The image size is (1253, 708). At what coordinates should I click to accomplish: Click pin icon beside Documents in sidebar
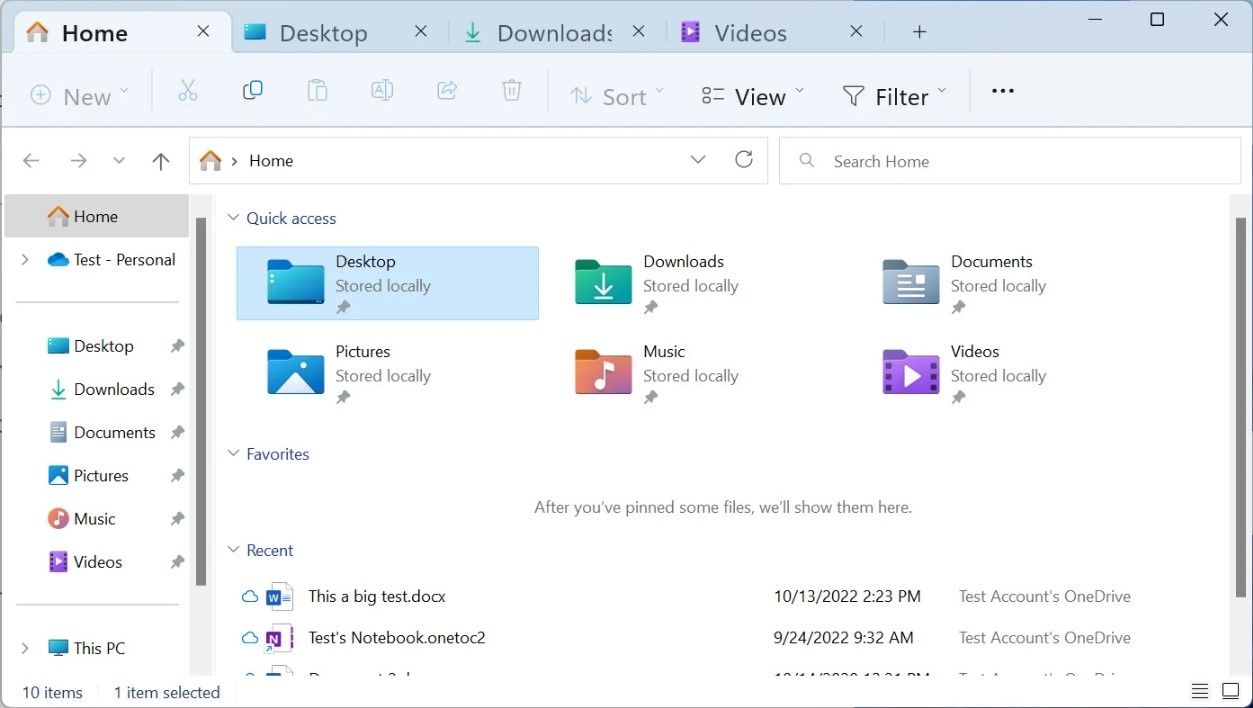point(177,432)
